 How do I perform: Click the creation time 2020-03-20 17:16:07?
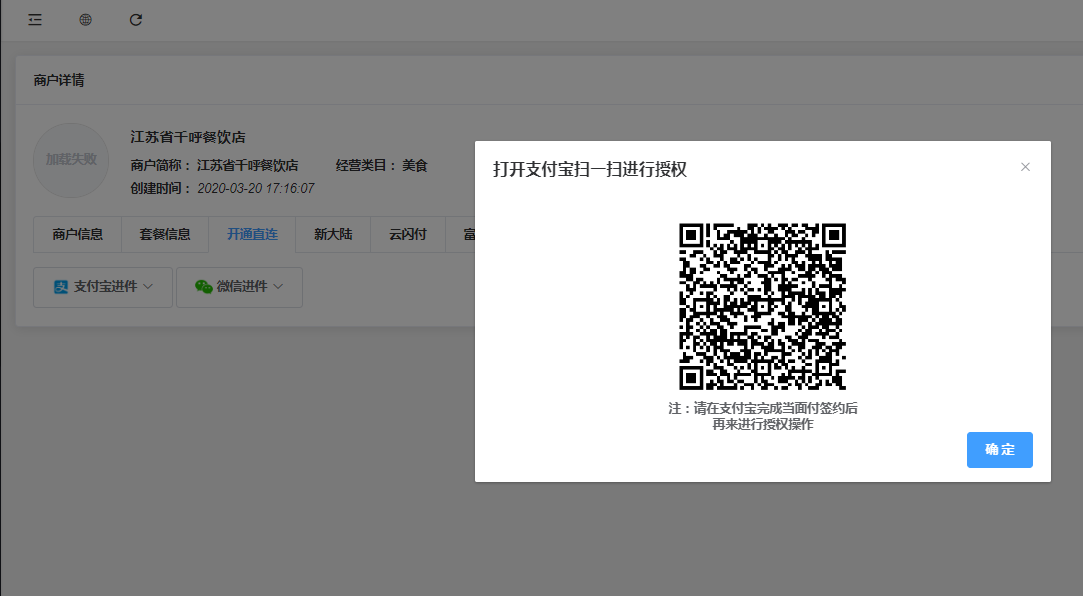[256, 189]
